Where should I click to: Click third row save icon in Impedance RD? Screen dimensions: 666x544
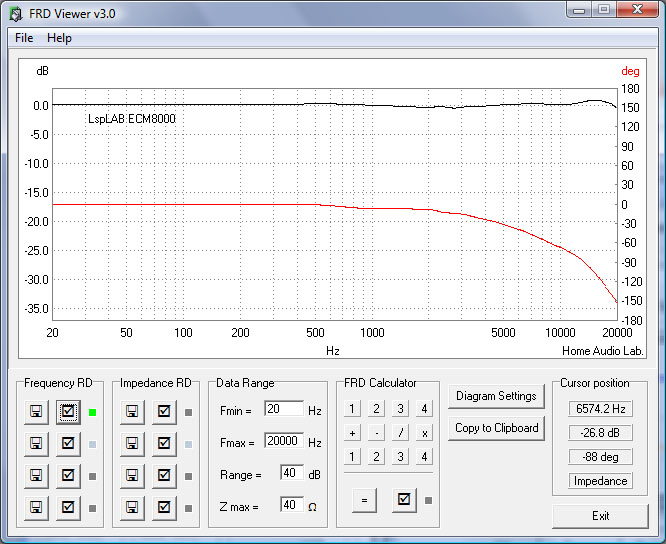point(132,475)
